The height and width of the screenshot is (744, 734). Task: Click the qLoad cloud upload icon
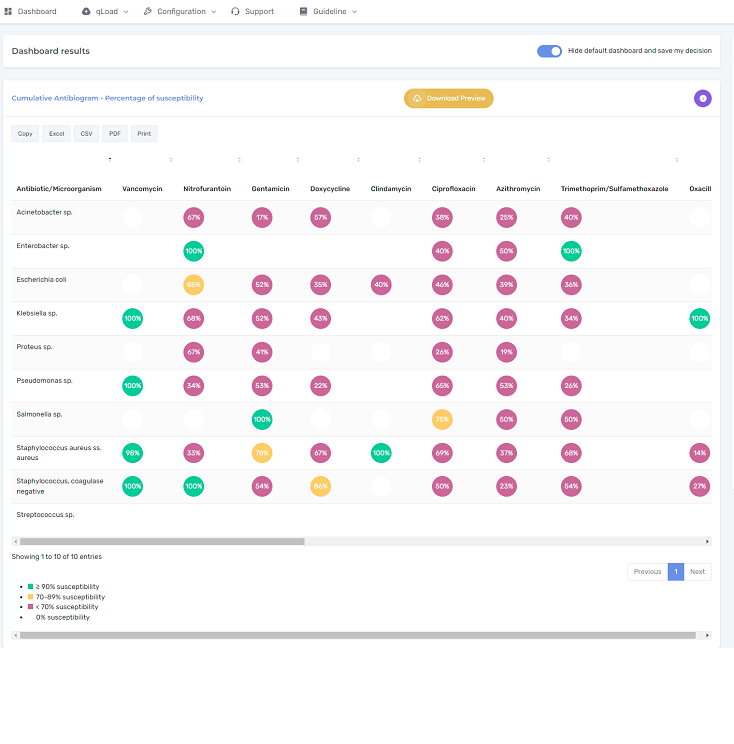click(86, 12)
